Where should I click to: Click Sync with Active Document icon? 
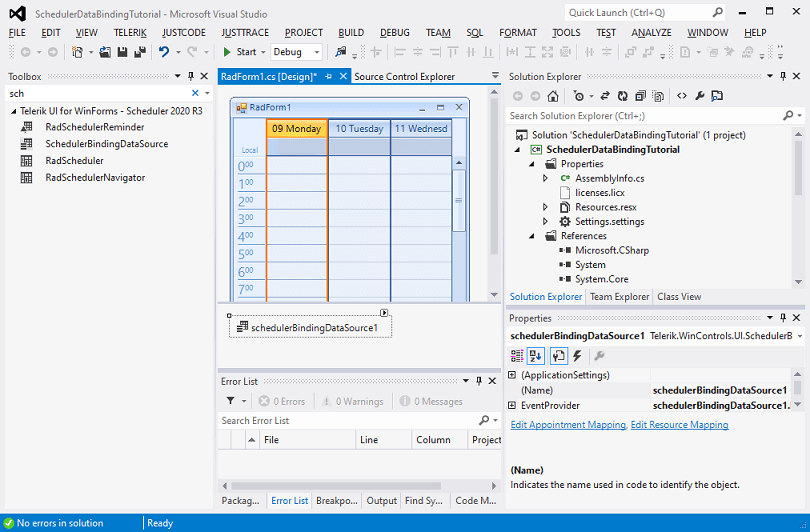tap(605, 96)
